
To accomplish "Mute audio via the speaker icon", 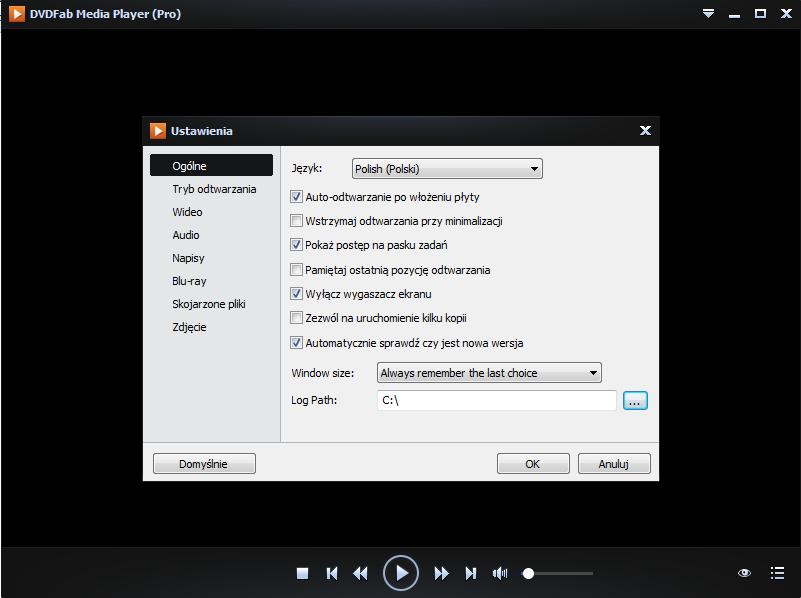I will pos(500,573).
